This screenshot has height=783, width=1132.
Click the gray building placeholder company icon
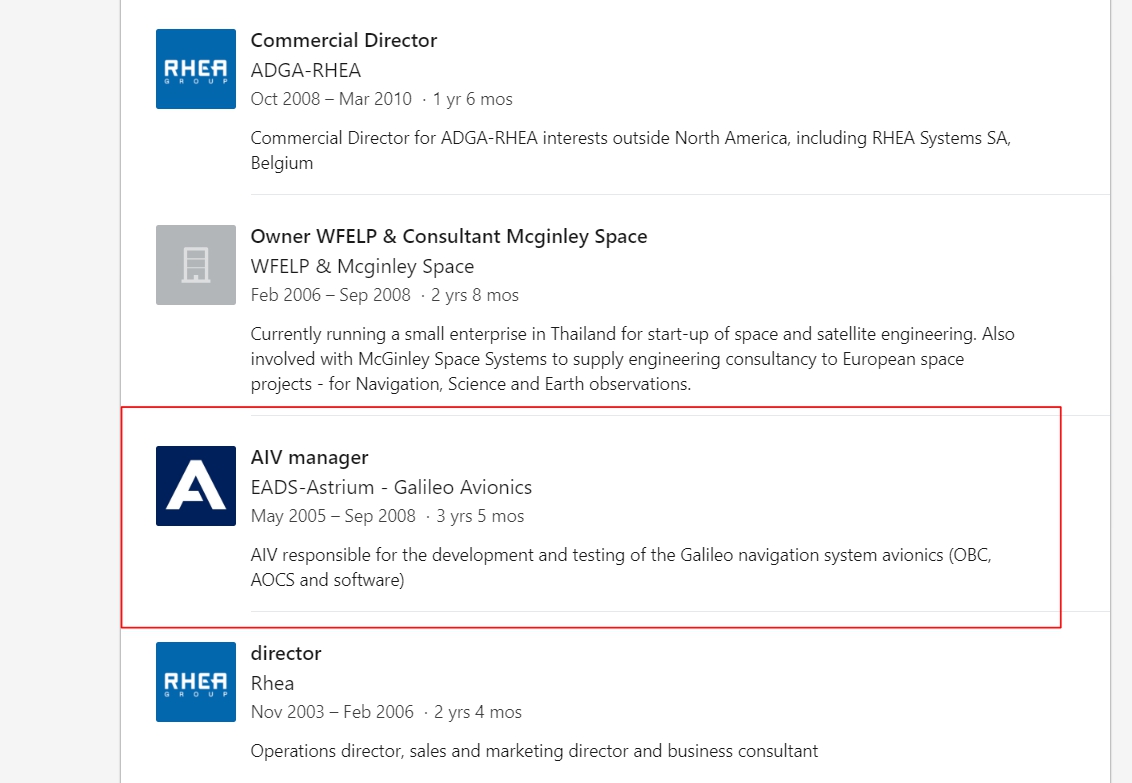(x=195, y=265)
